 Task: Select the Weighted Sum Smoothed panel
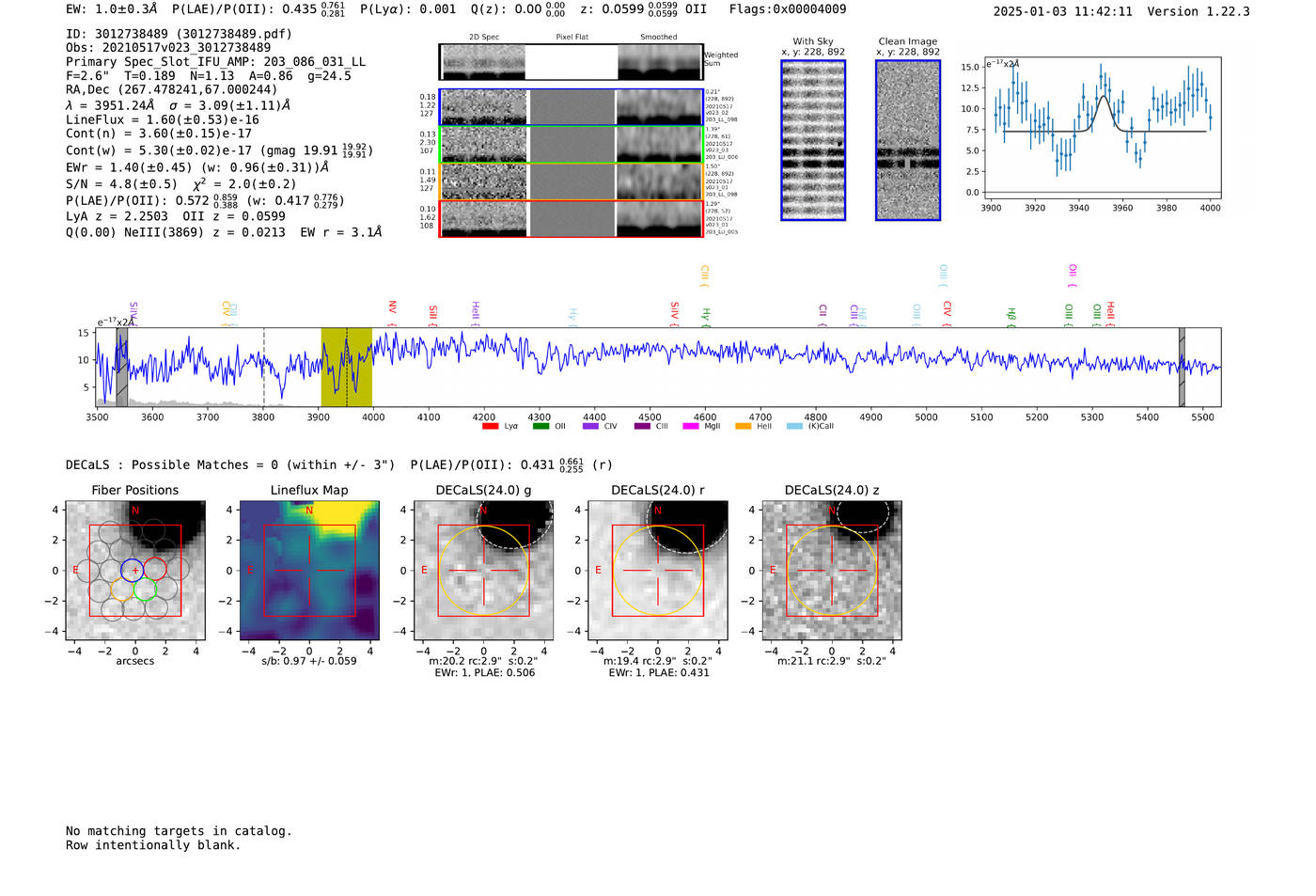tap(660, 62)
